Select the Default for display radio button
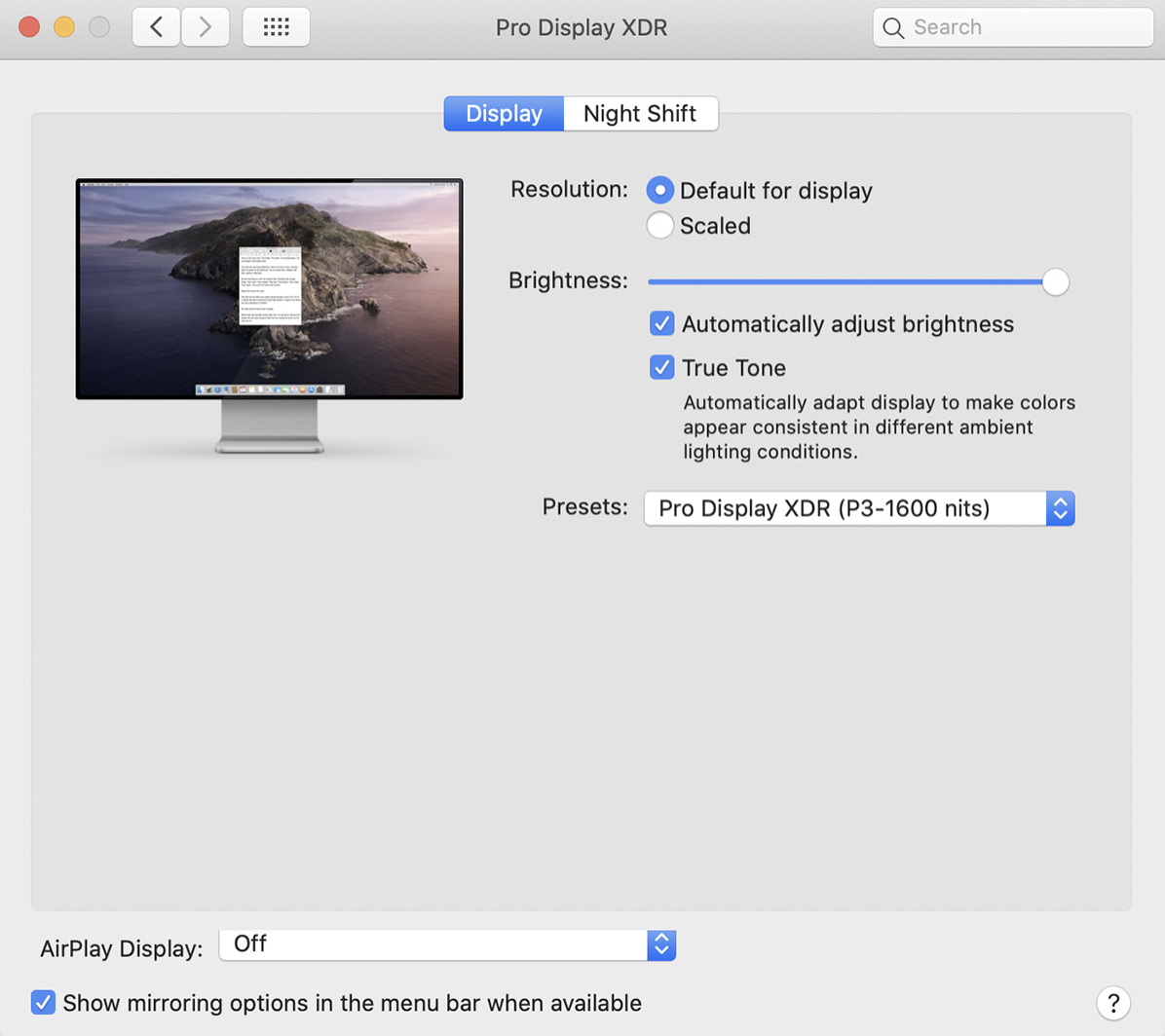This screenshot has width=1165, height=1036. 659,190
